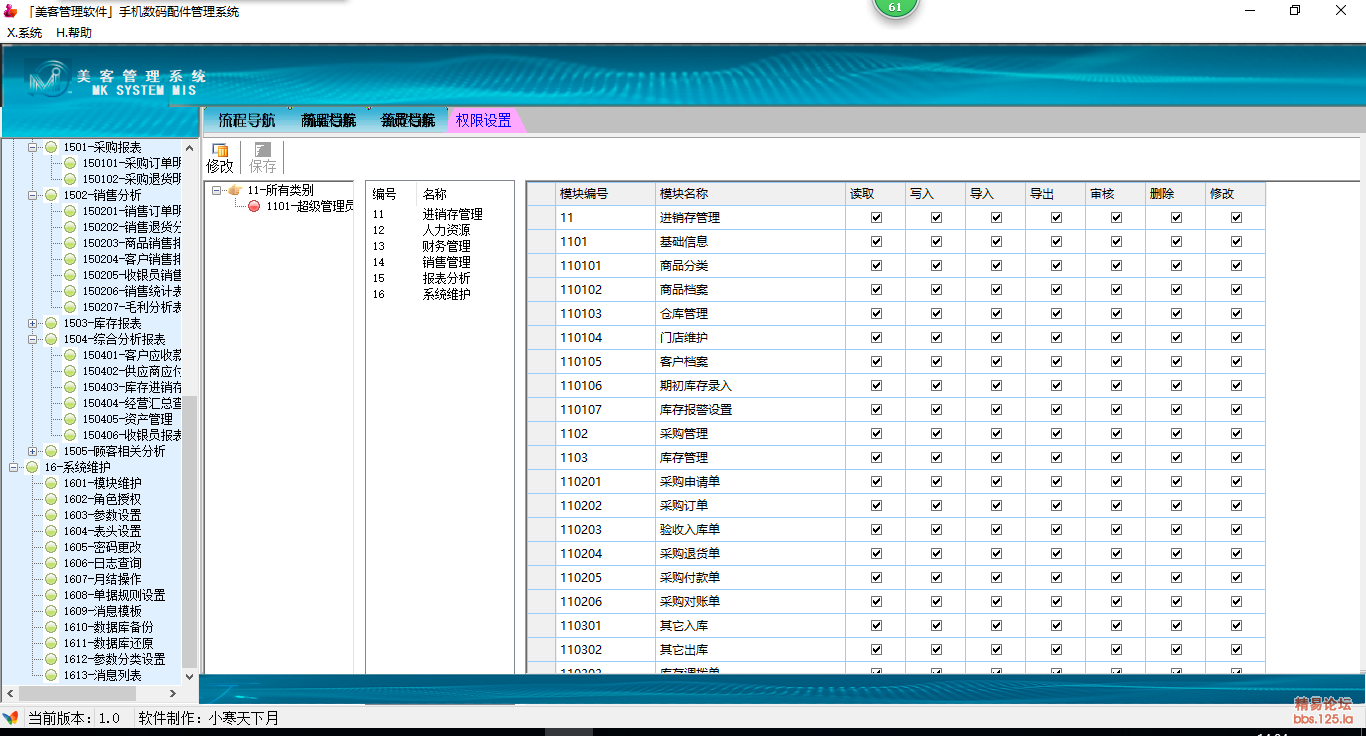1366x736 pixels.
Task: Switch to the 流程导航 tab
Action: (x=247, y=120)
